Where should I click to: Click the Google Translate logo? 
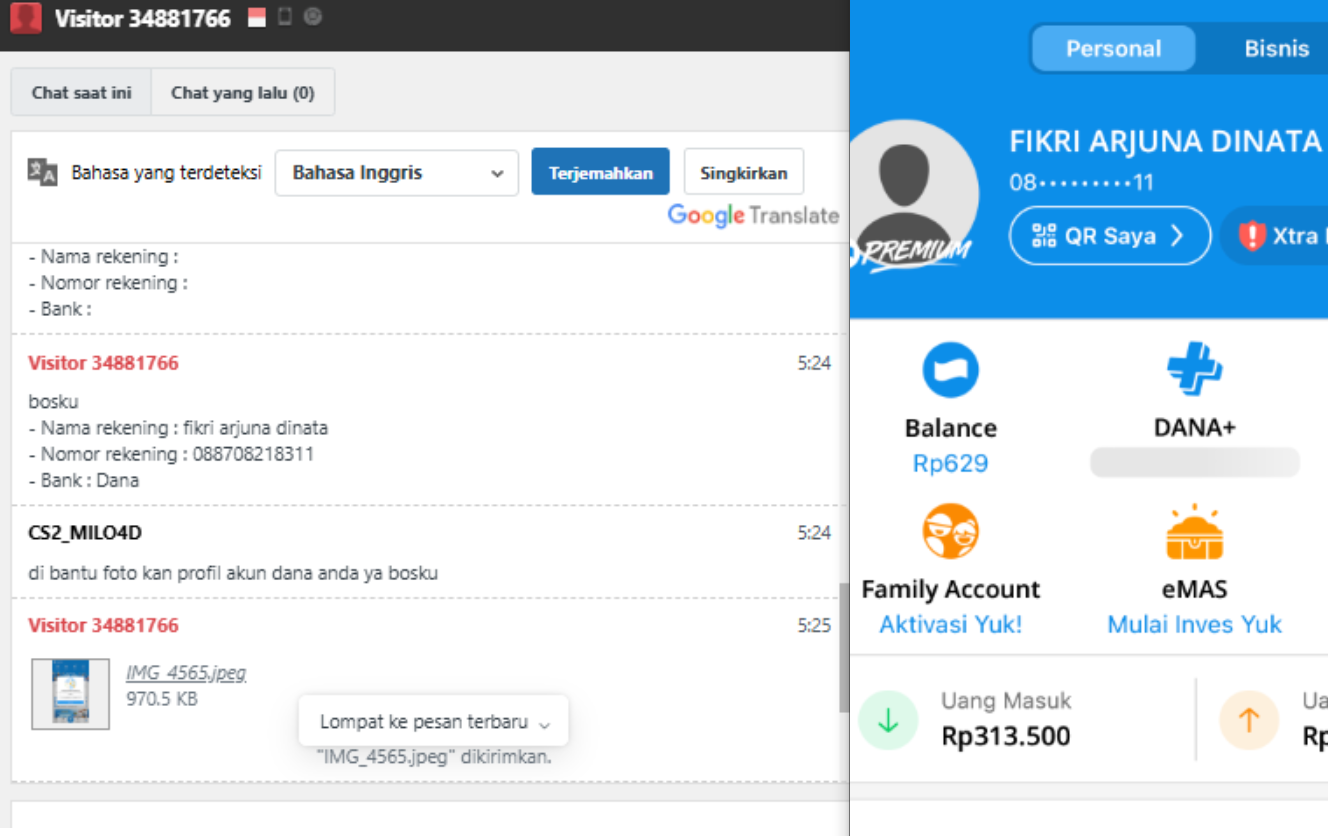pyautogui.click(x=753, y=216)
